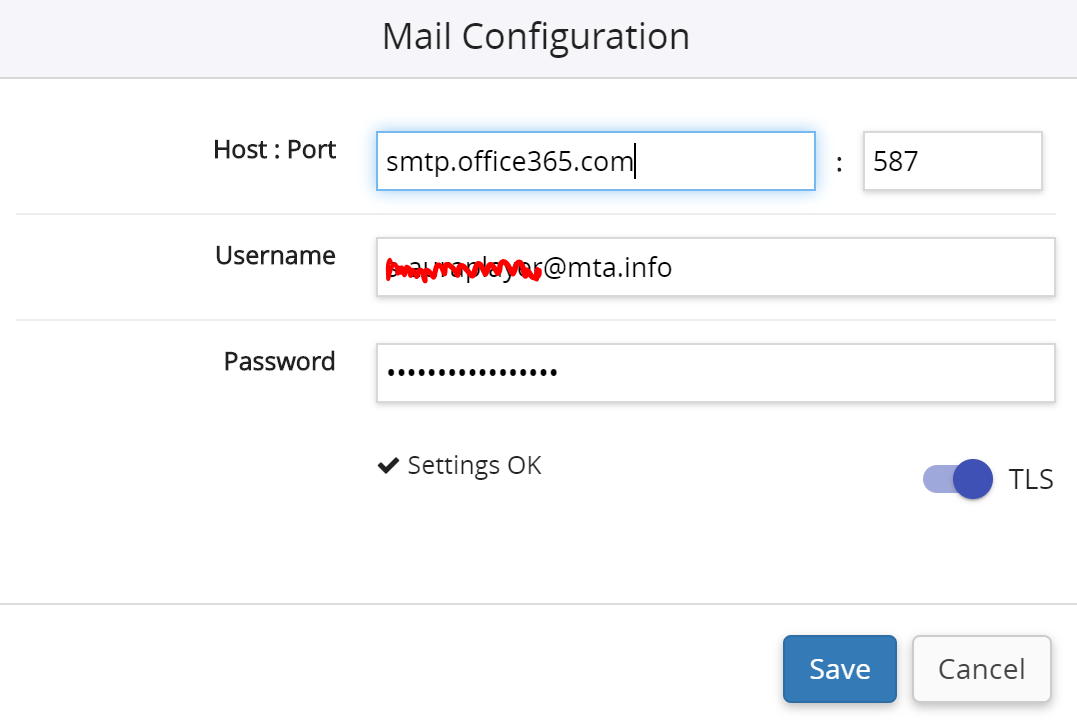Click the masked password dots
Image resolution: width=1077 pixels, height=726 pixels.
472,374
